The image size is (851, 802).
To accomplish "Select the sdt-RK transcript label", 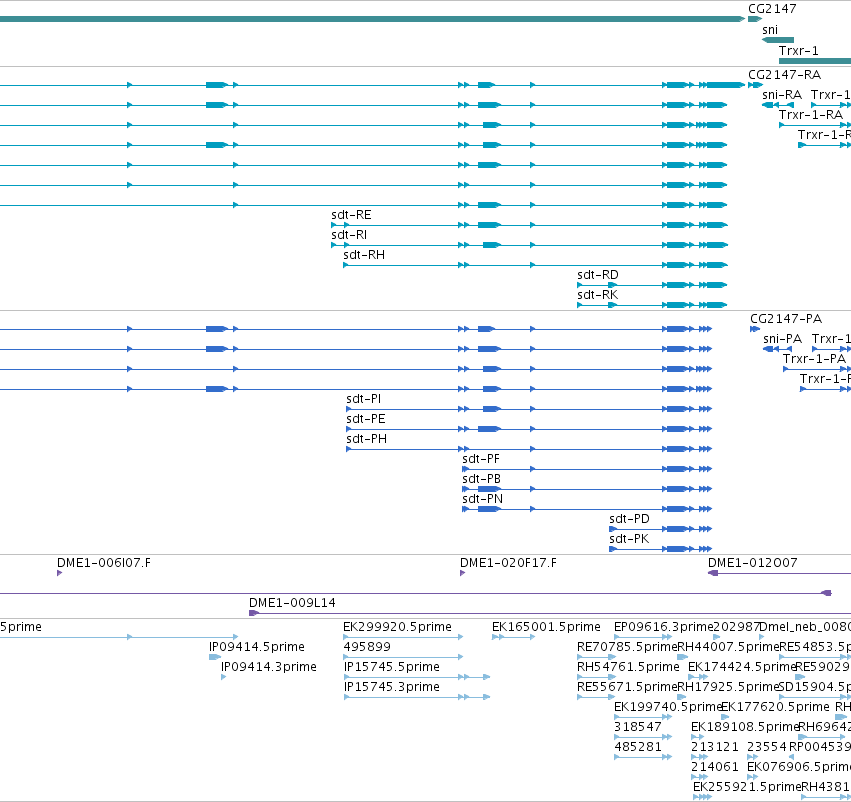I will click(597, 295).
